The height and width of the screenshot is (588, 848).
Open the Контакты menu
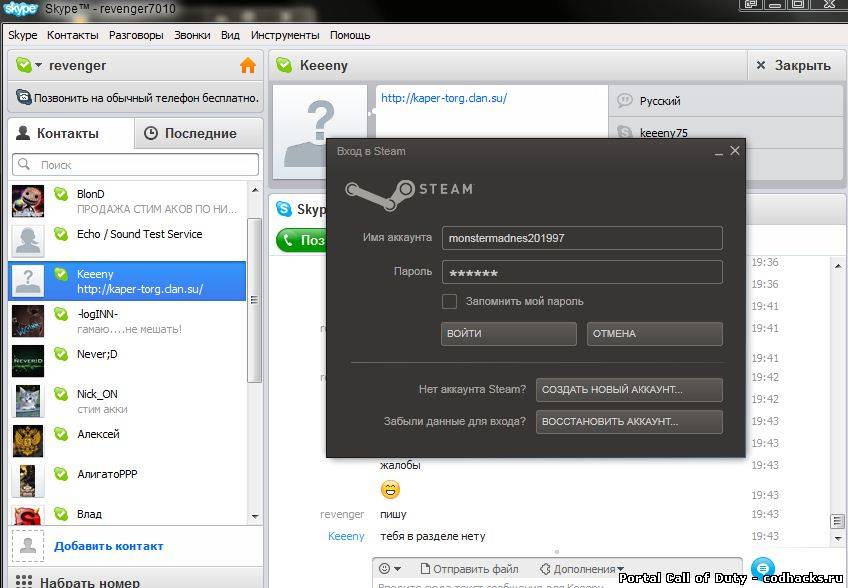(x=72, y=35)
